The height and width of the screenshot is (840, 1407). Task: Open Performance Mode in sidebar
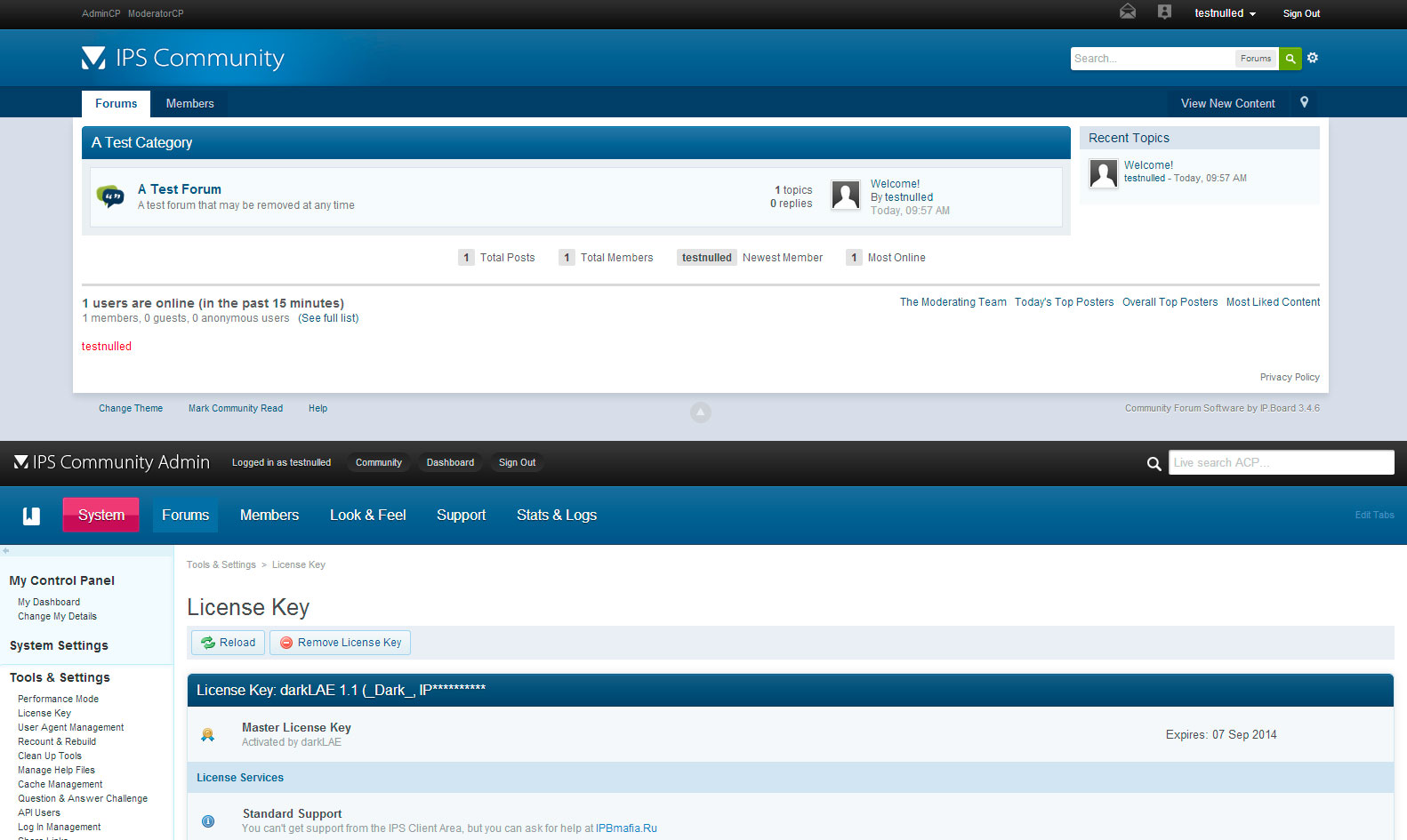pos(58,699)
